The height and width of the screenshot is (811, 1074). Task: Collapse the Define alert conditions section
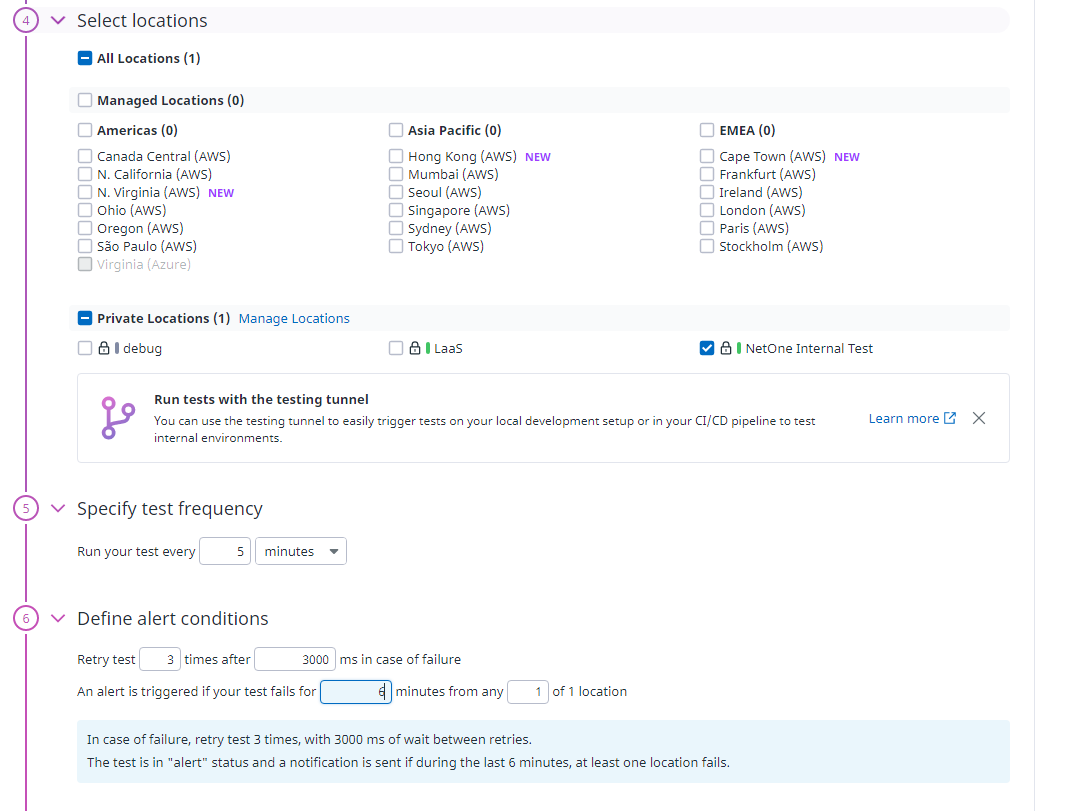[x=58, y=619]
